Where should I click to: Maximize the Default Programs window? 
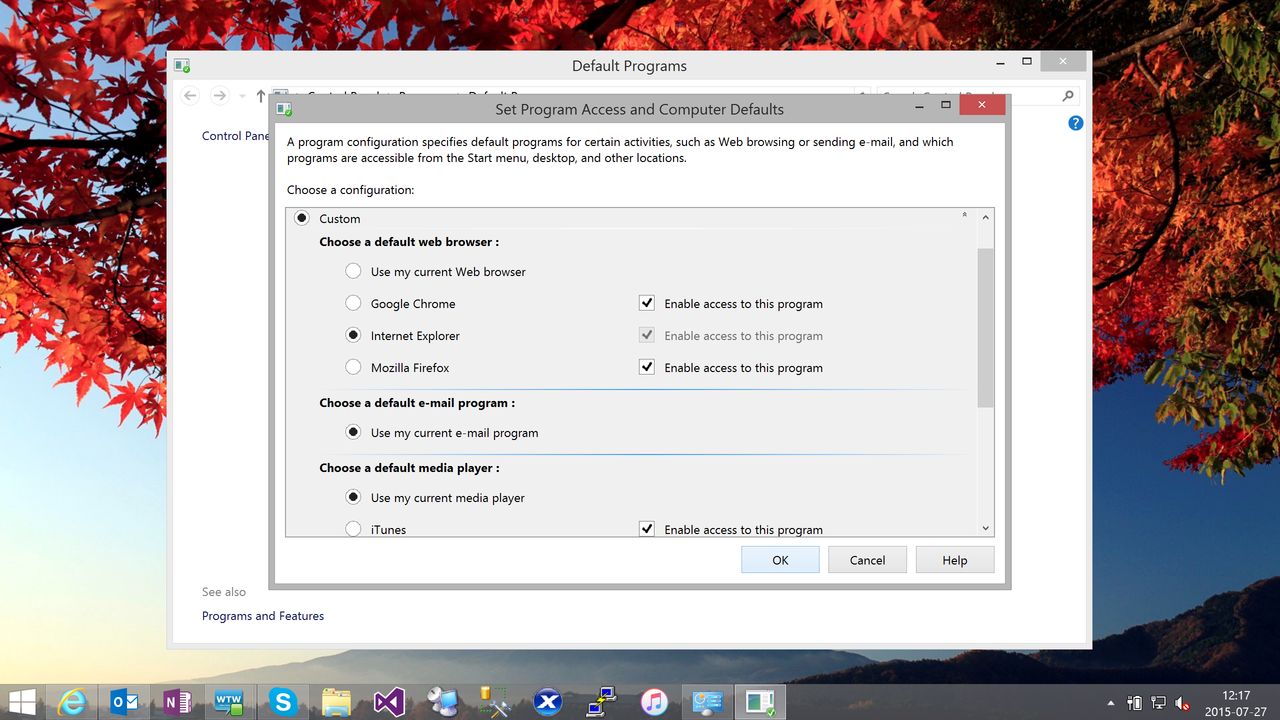(1026, 61)
